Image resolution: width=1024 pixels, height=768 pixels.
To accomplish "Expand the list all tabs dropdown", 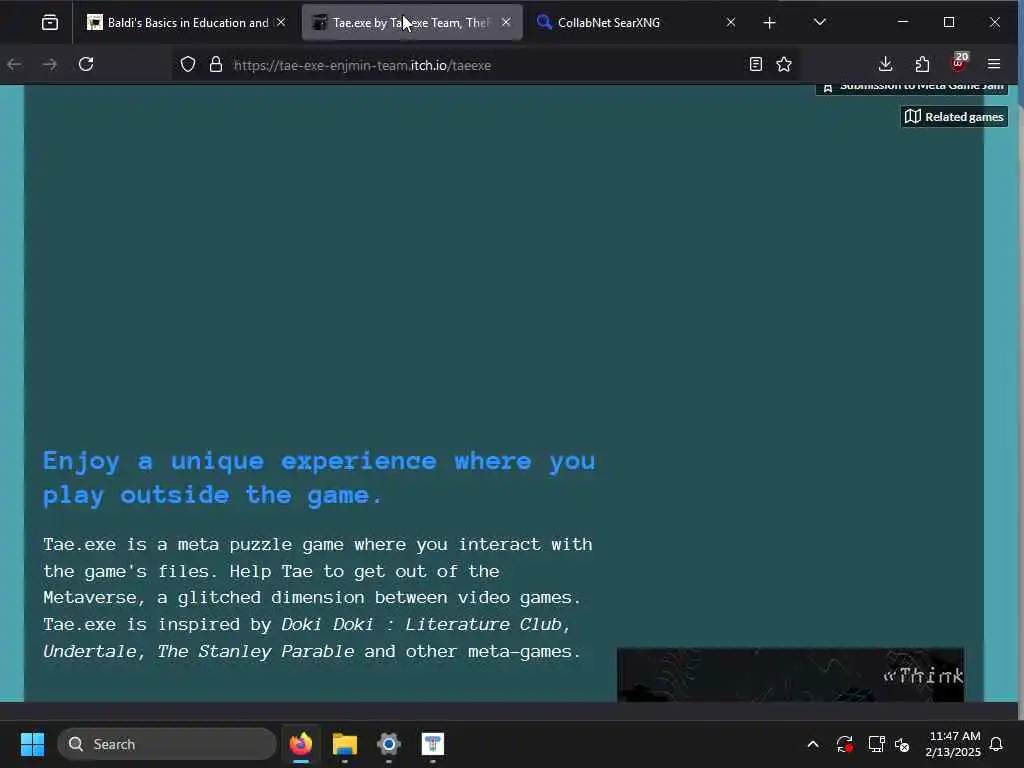I will point(820,22).
